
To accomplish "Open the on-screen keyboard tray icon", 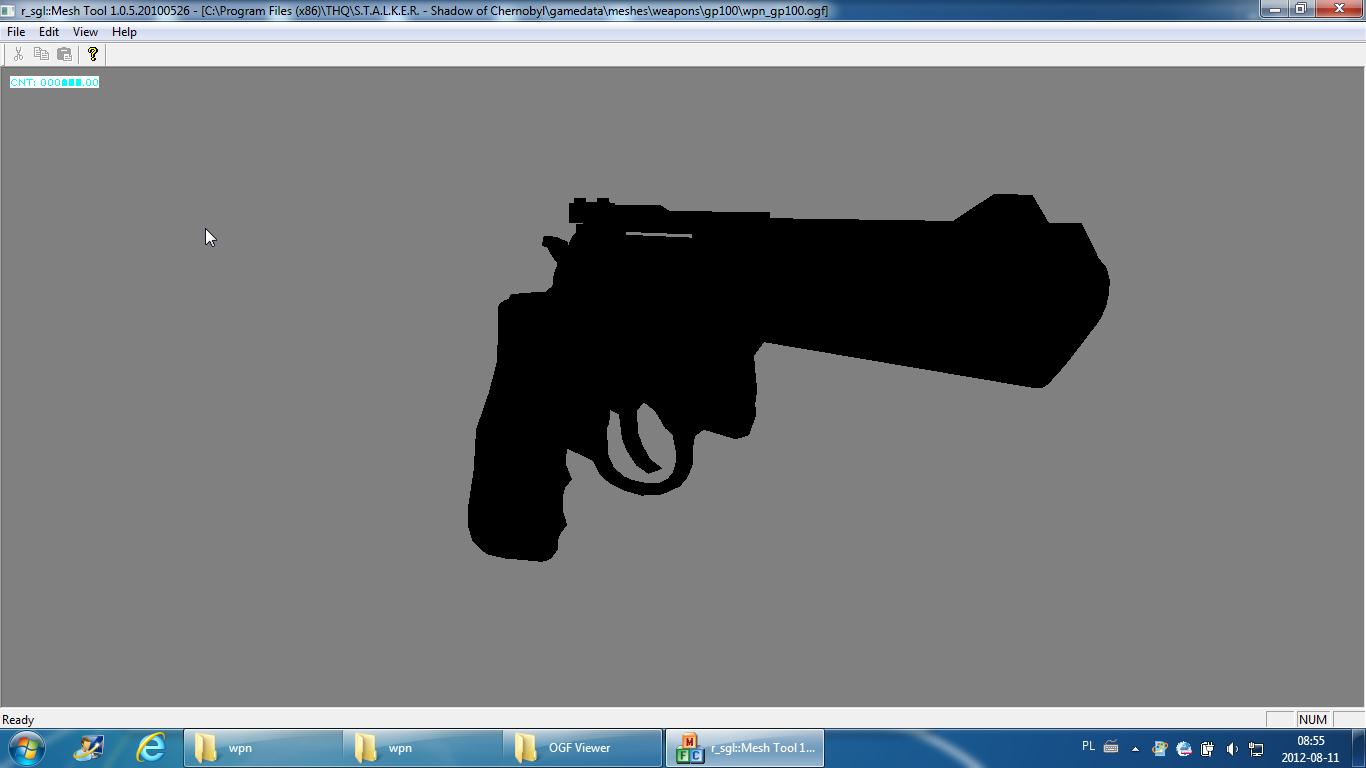I will [1111, 746].
